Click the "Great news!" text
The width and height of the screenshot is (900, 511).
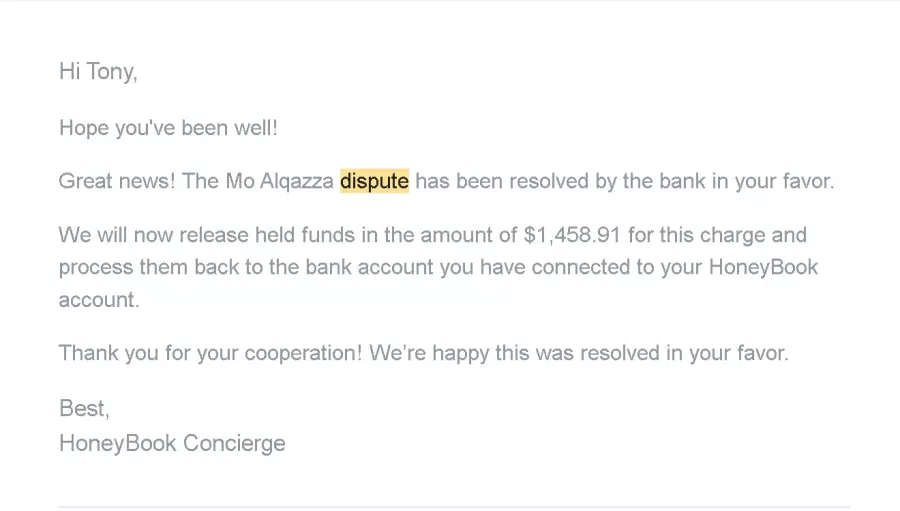[117, 181]
